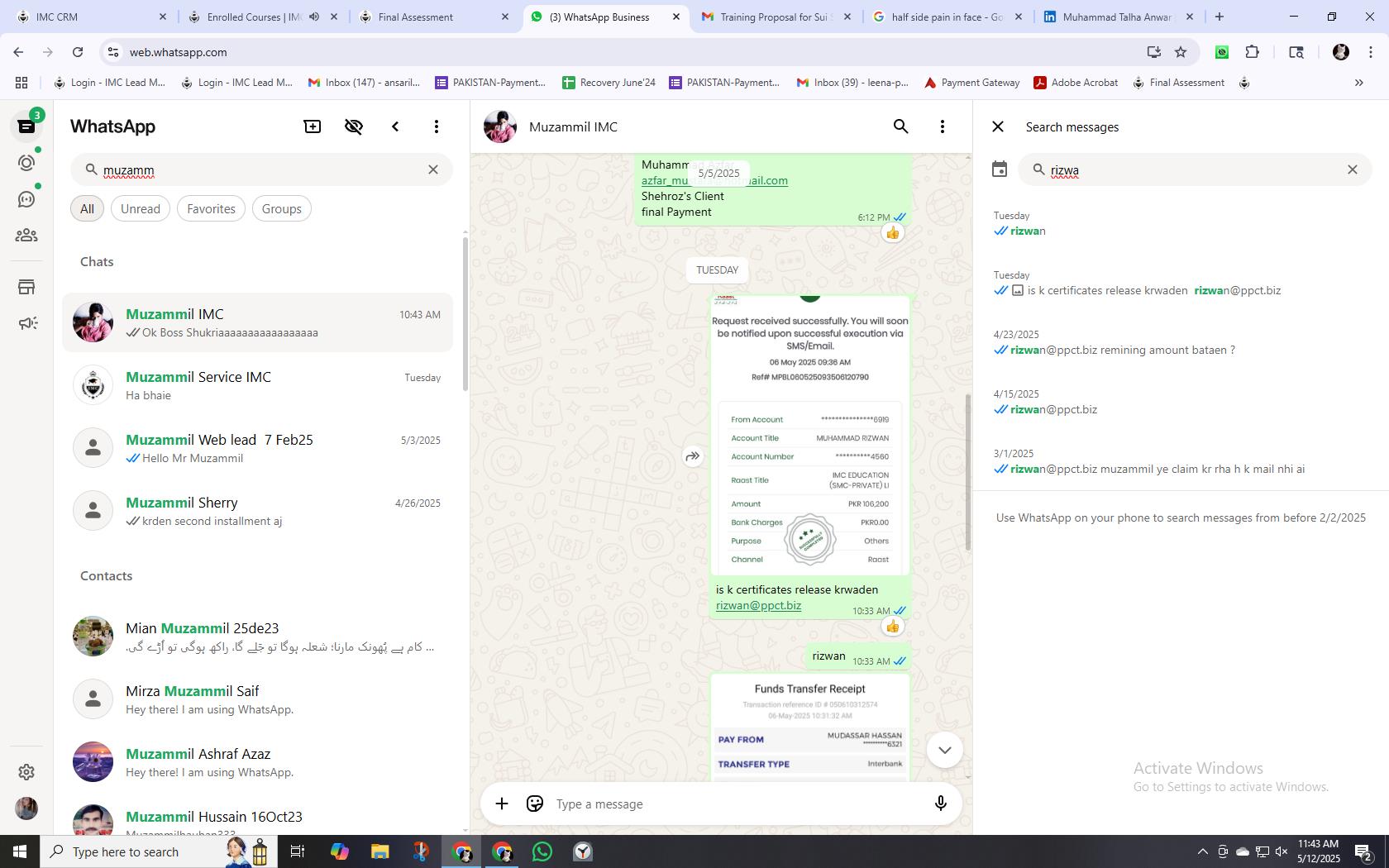
Task: Show hidden system tray icons chevron
Action: pos(1203,851)
